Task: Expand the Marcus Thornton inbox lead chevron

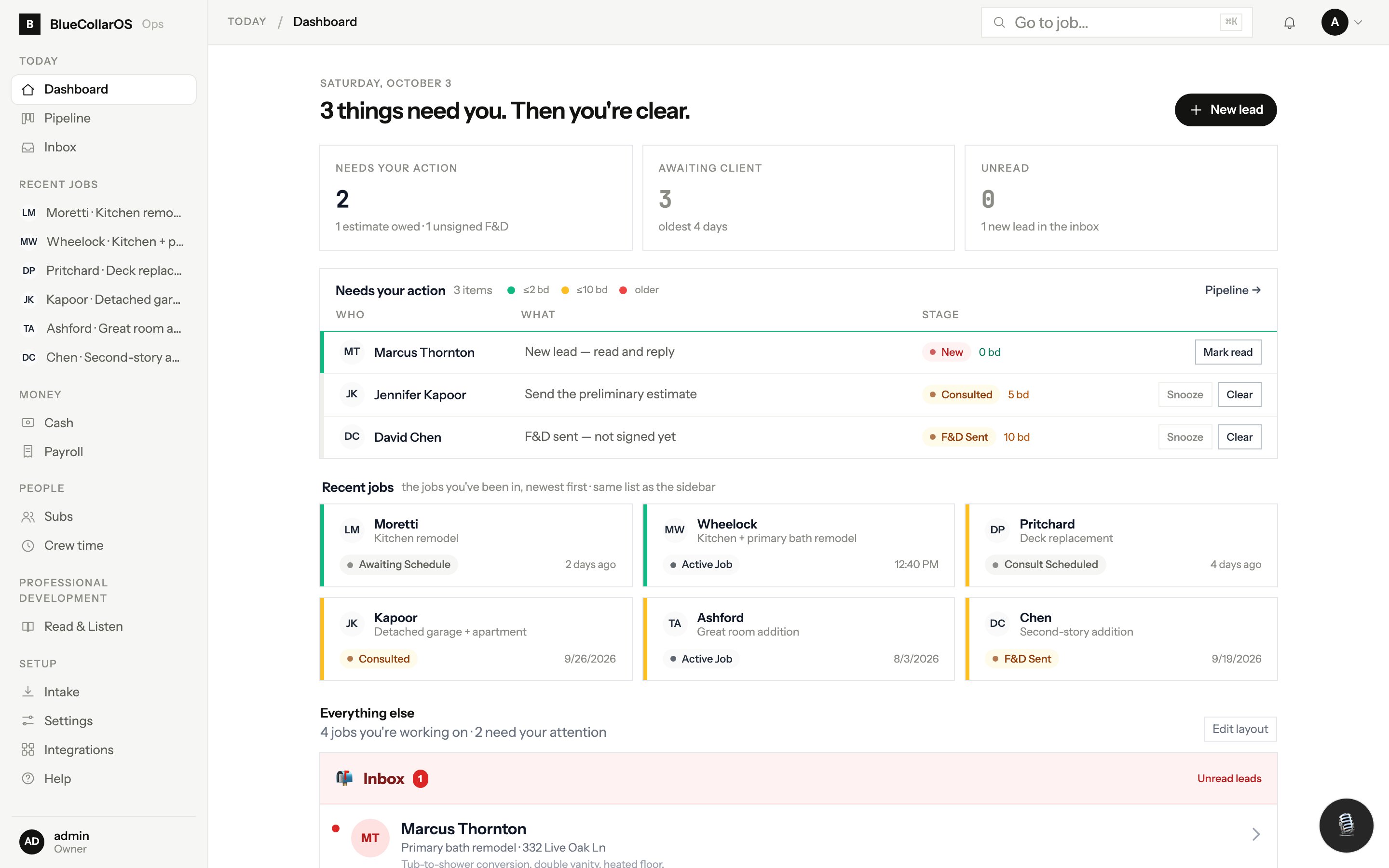Action: pos(1256,834)
